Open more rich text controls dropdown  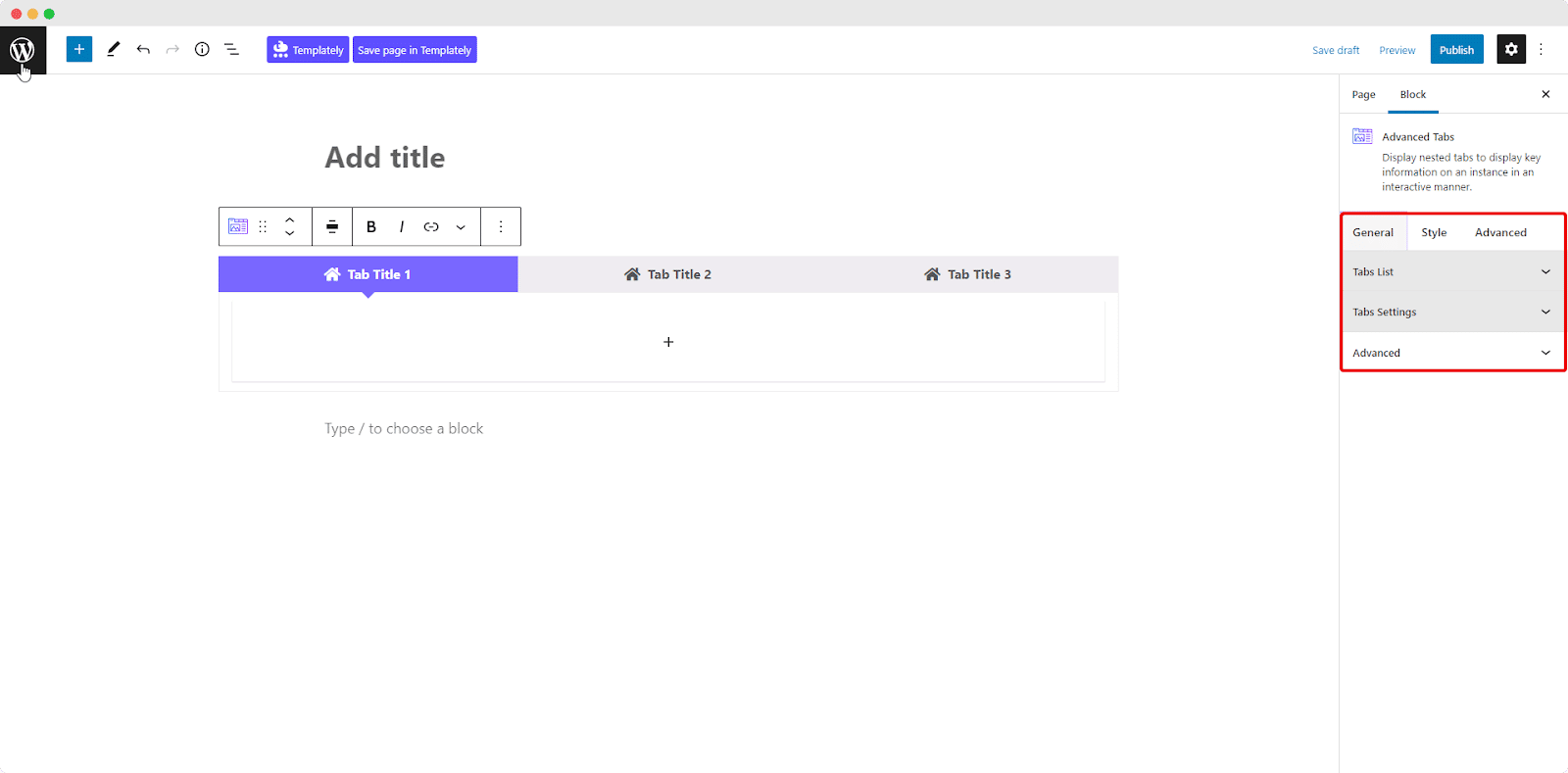click(x=461, y=226)
